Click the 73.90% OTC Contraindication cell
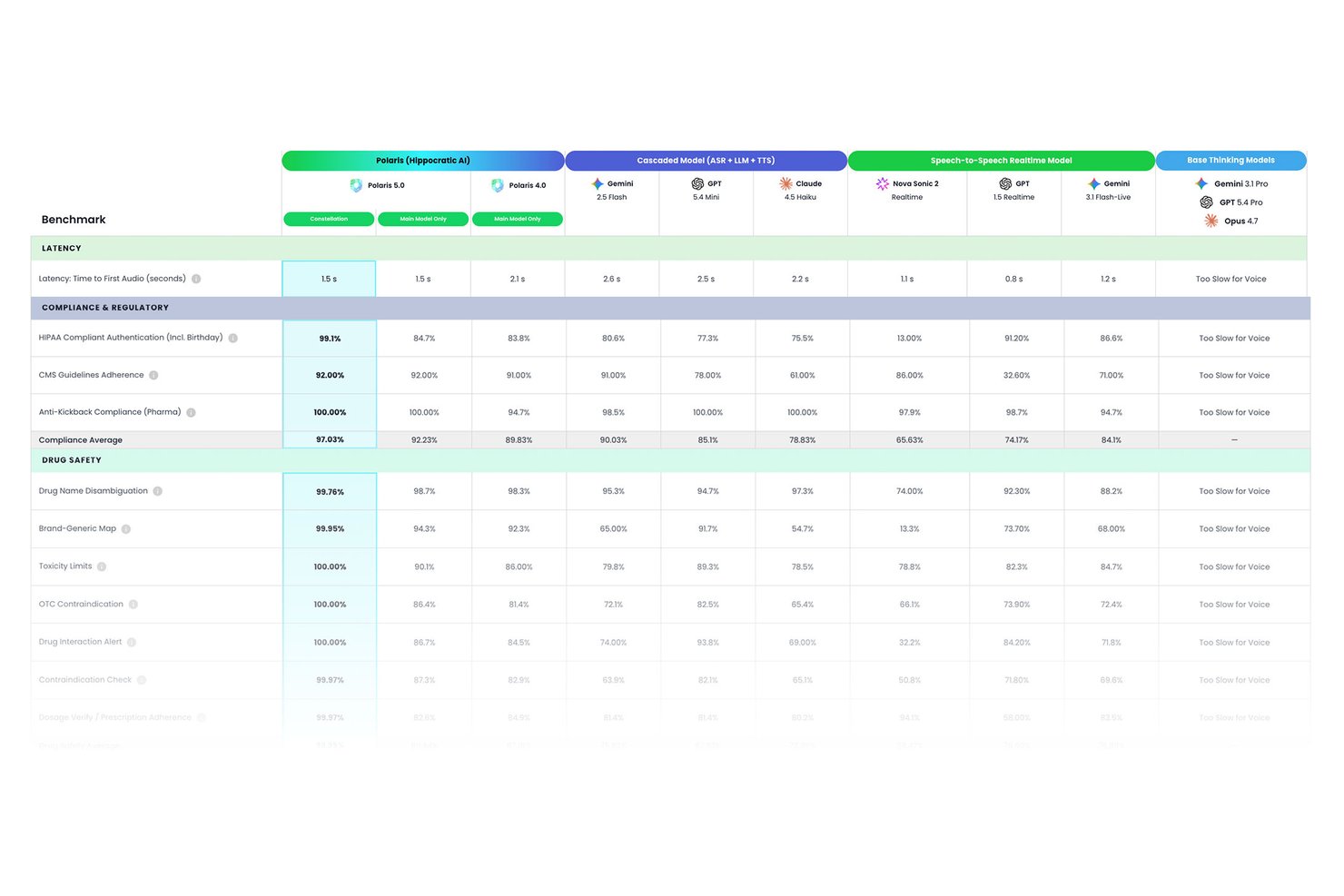 1016,604
